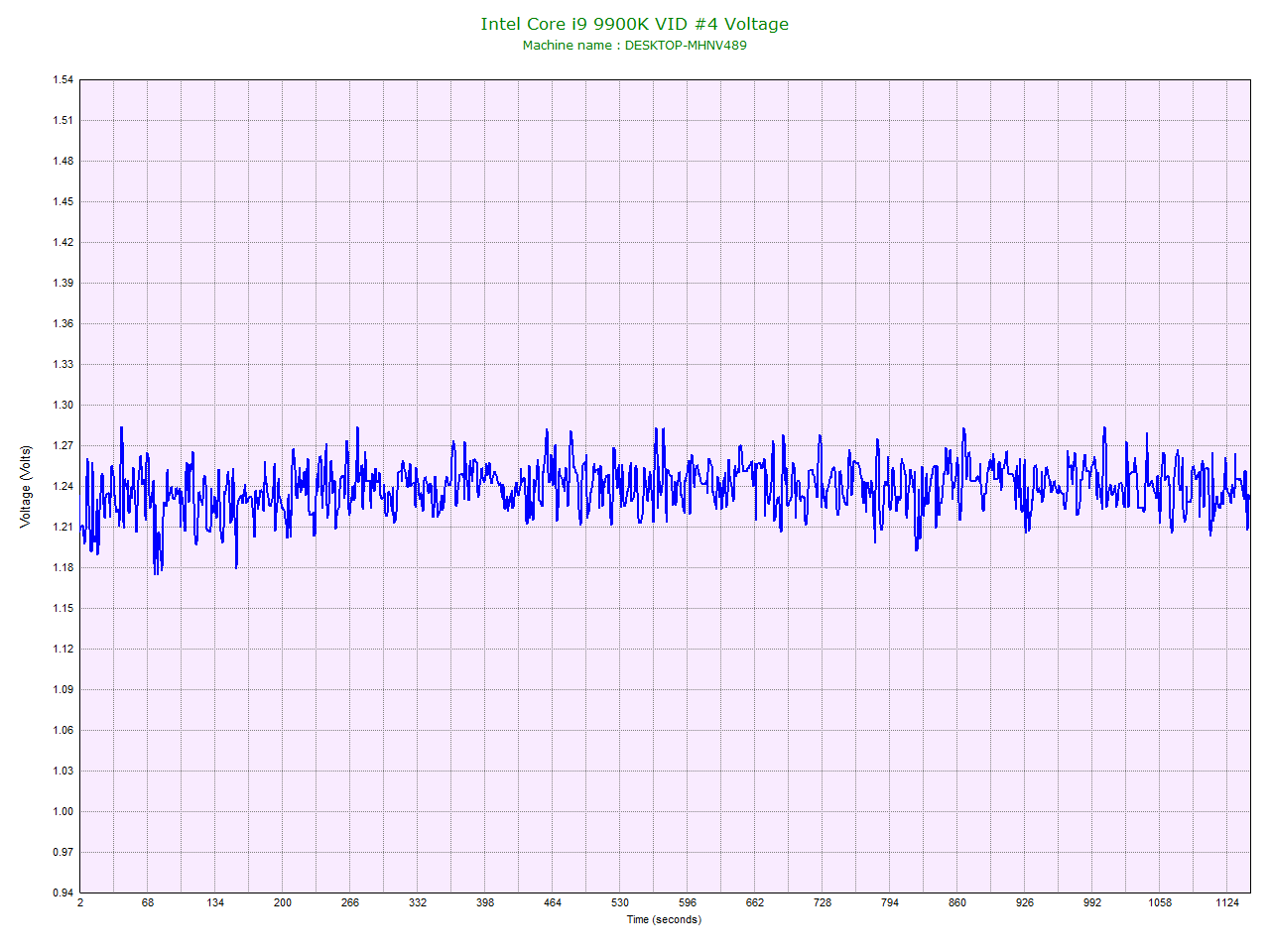The height and width of the screenshot is (952, 1270).
Task: Click the 1058 seconds time label
Action: click(x=1160, y=903)
